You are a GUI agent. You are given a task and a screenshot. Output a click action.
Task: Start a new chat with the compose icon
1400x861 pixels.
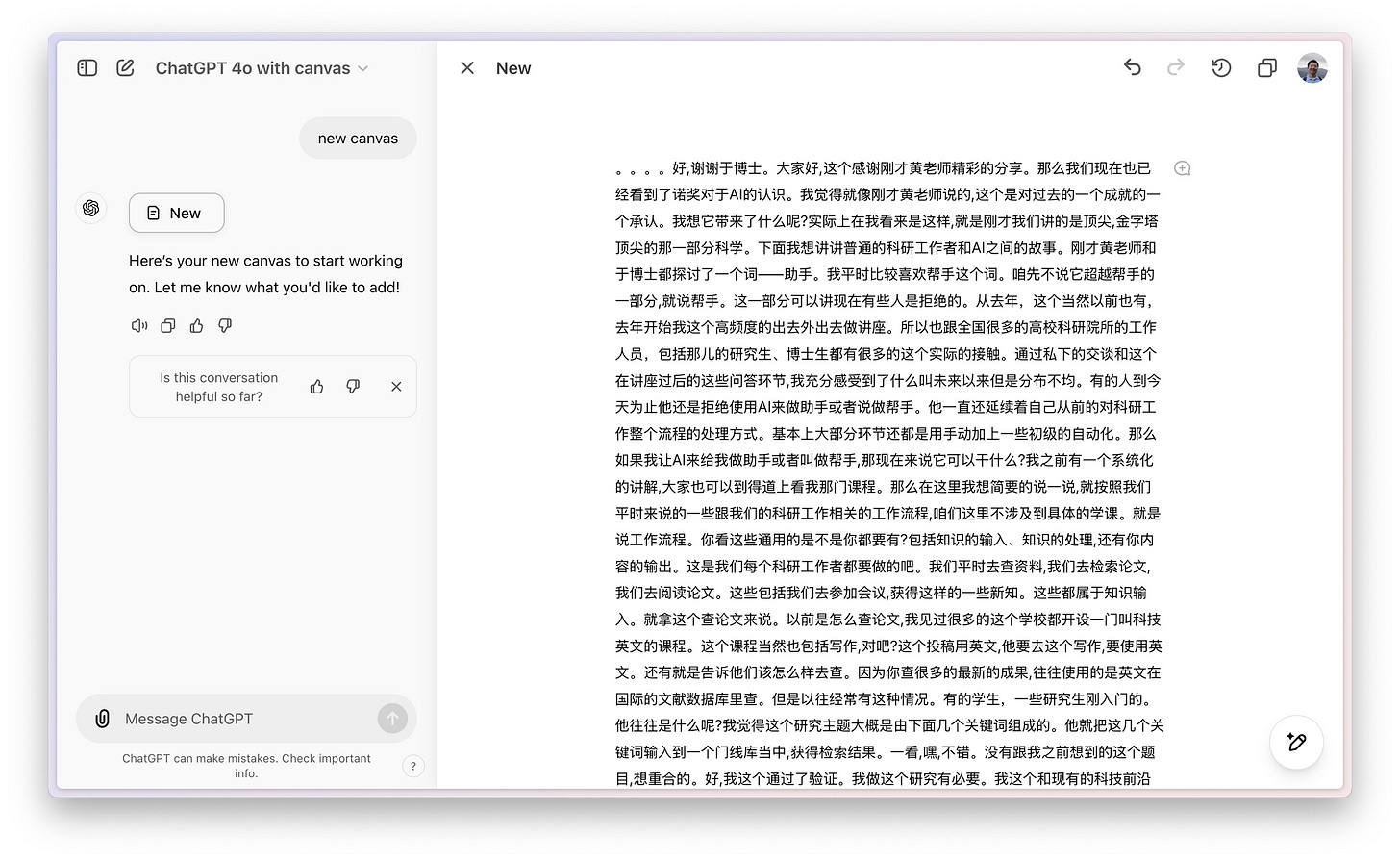(x=124, y=67)
